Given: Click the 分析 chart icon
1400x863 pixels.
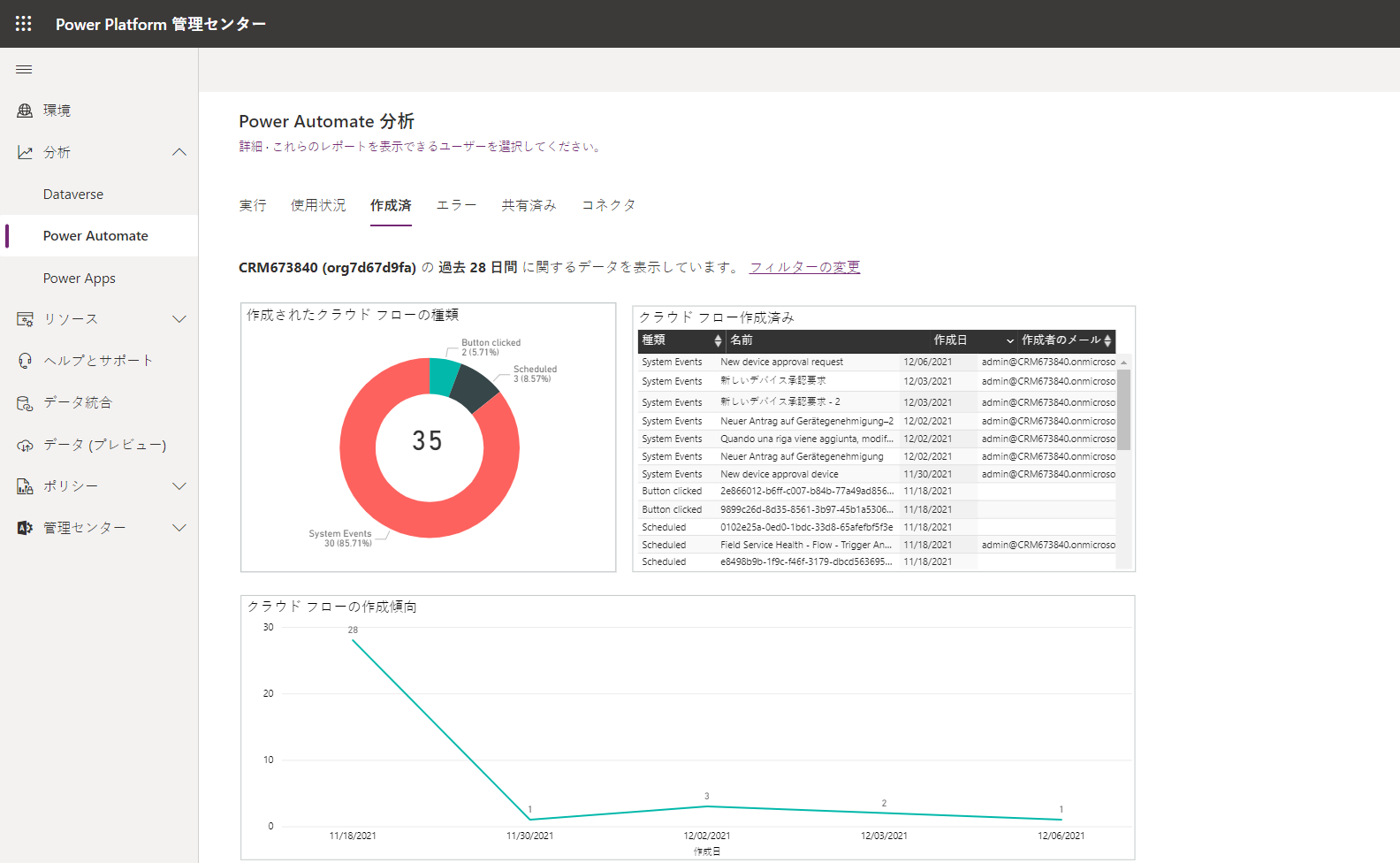Looking at the screenshot, I should [25, 152].
